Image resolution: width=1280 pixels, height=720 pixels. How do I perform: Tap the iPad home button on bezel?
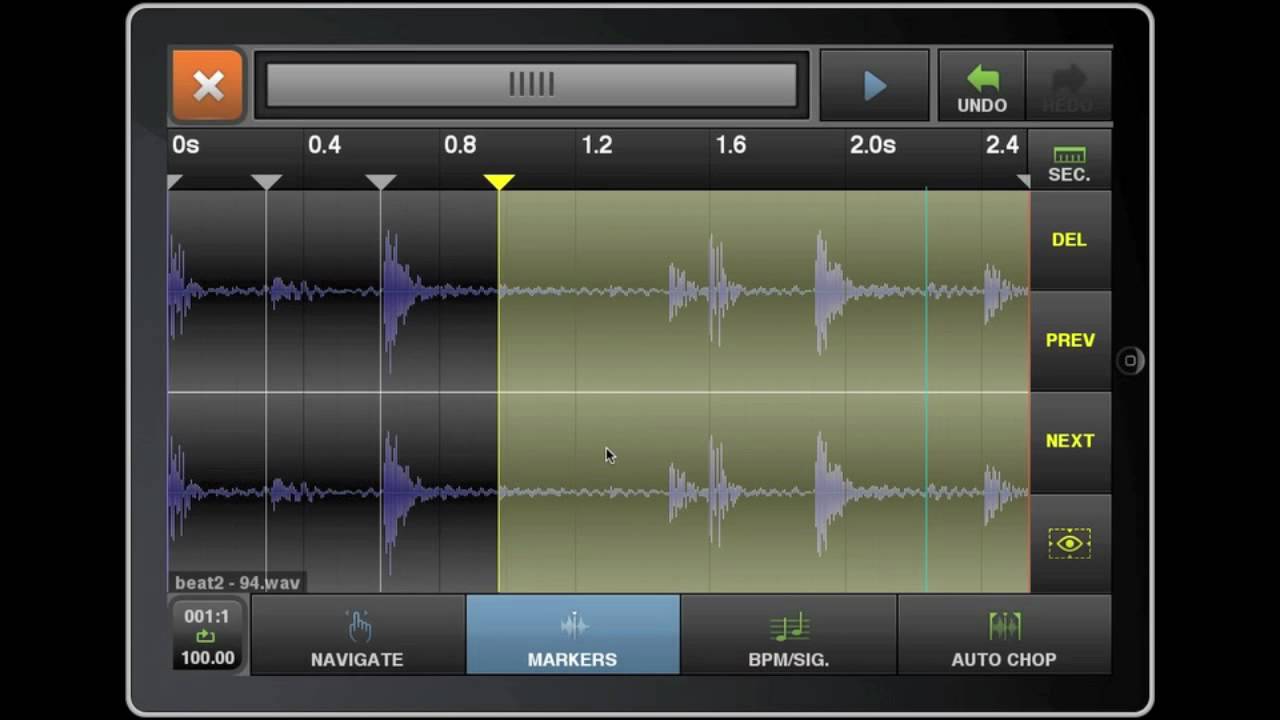click(1130, 361)
